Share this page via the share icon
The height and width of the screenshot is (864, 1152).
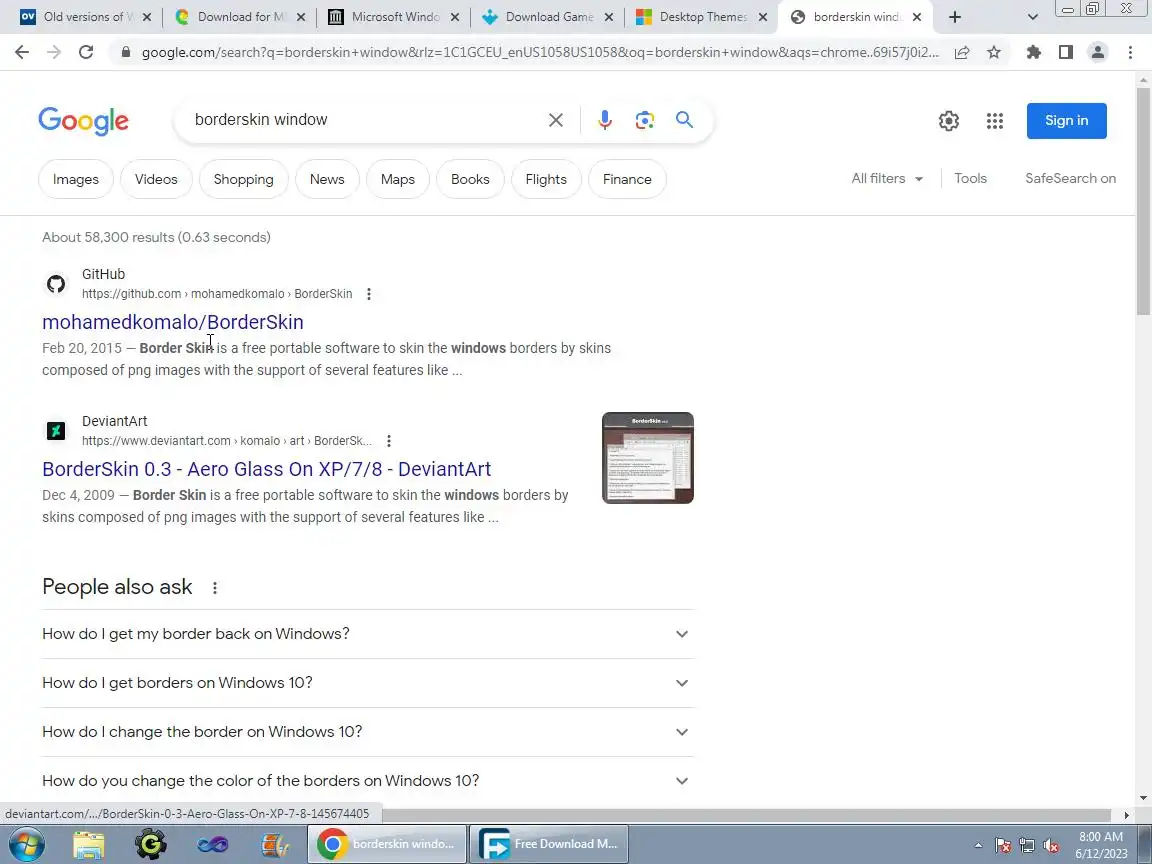[x=962, y=52]
